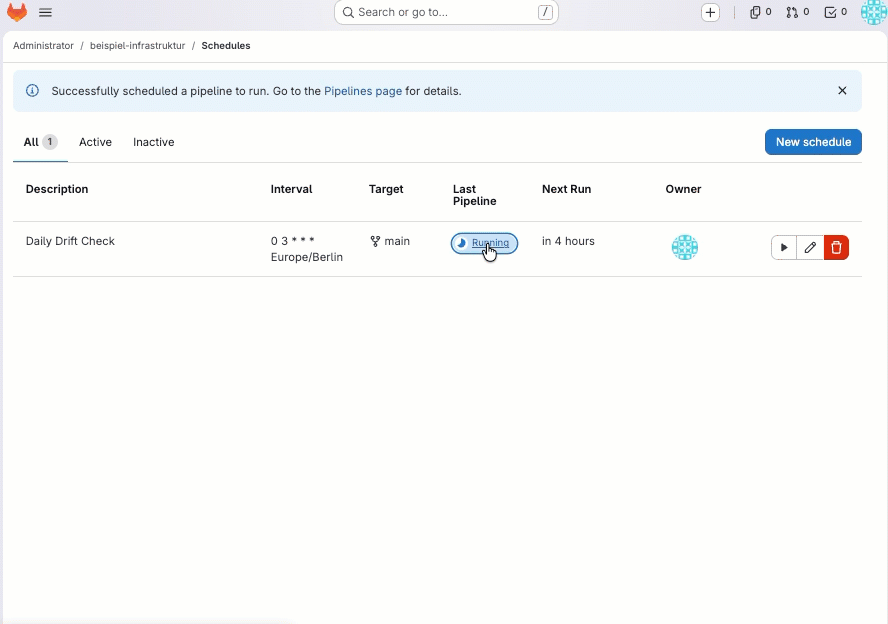The height and width of the screenshot is (624, 888).
Task: Click the Interval column header
Action: click(292, 189)
